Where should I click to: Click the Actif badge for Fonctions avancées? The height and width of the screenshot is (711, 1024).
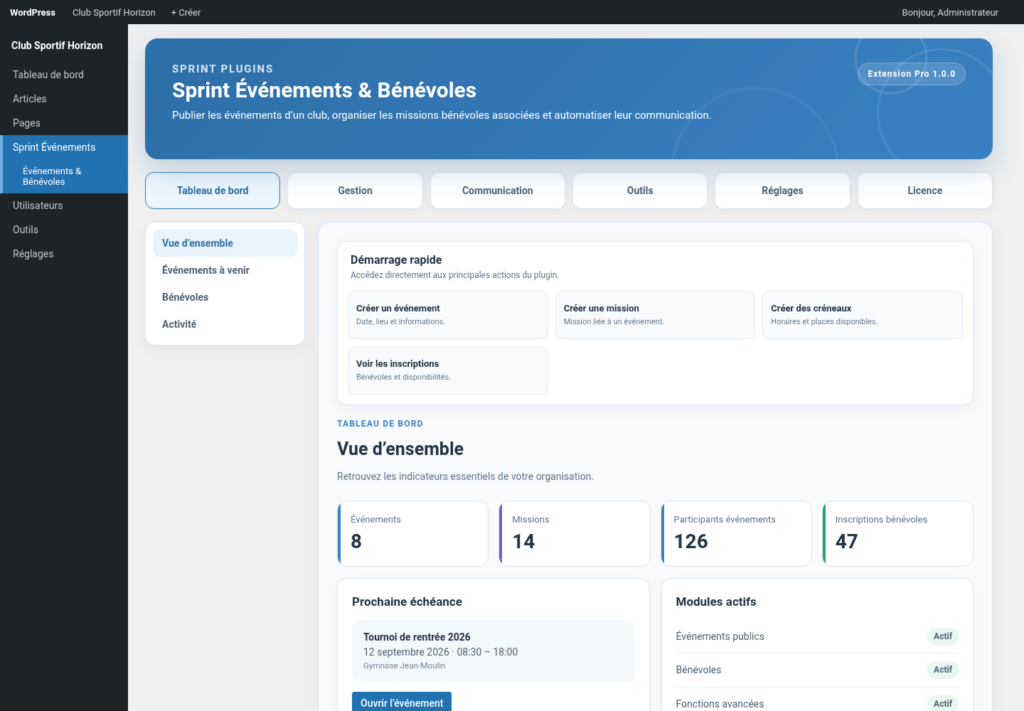(x=942, y=703)
